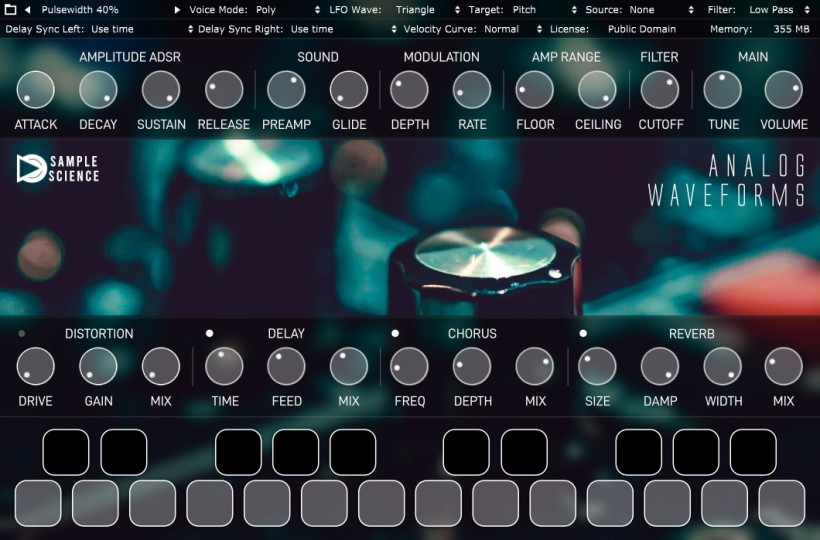Click the Pulsewidth 40% preset name
The width and height of the screenshot is (820, 540).
pos(80,9)
